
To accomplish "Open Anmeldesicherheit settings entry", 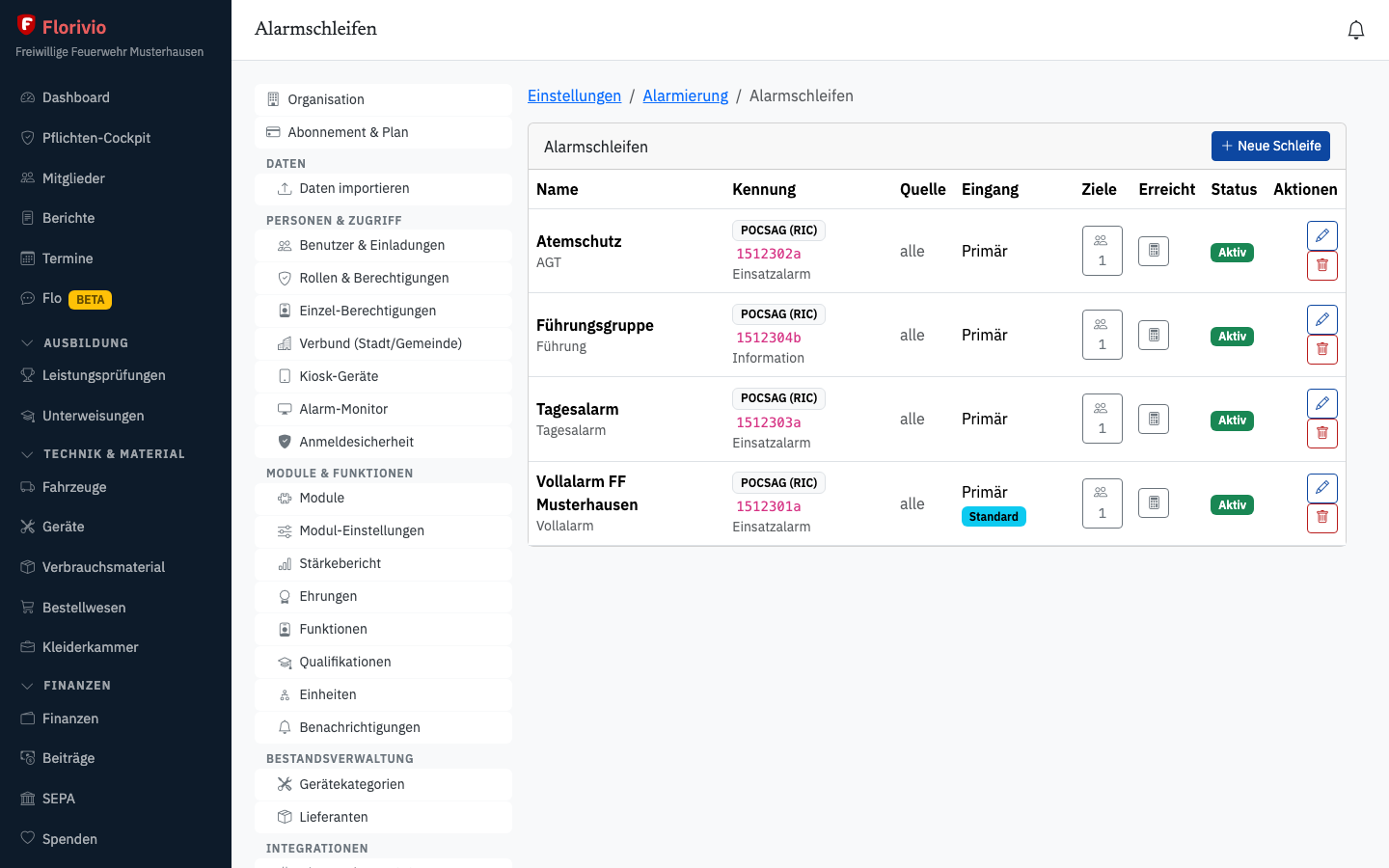I will (x=383, y=442).
